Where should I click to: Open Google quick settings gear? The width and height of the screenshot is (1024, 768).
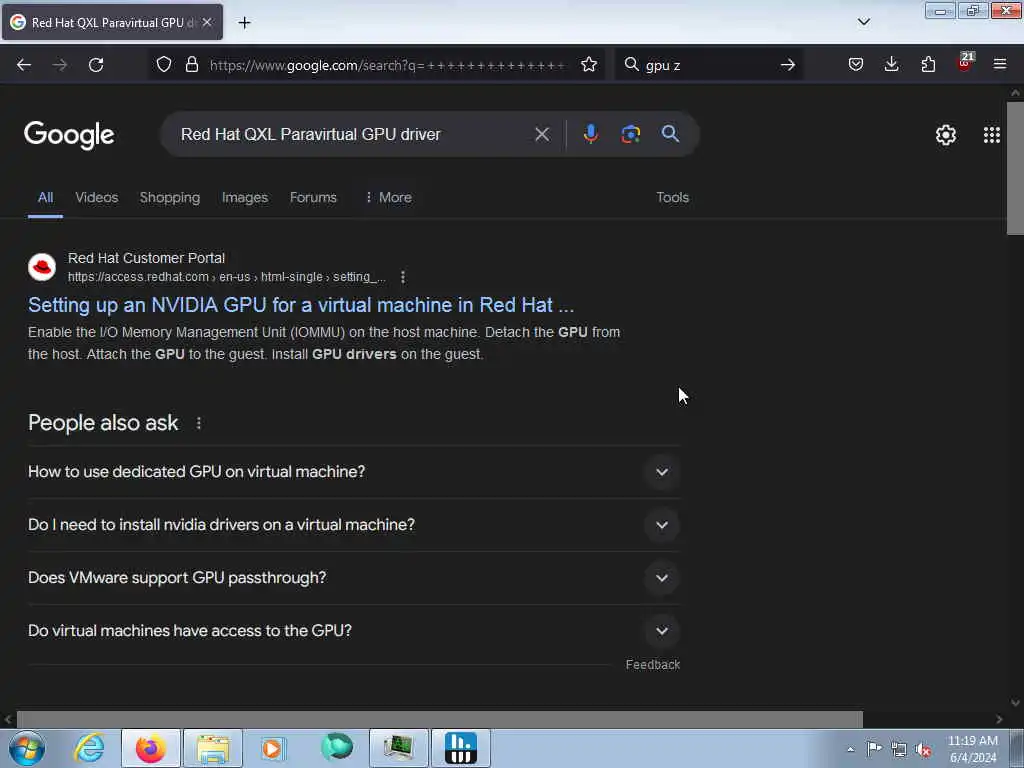pyautogui.click(x=945, y=135)
